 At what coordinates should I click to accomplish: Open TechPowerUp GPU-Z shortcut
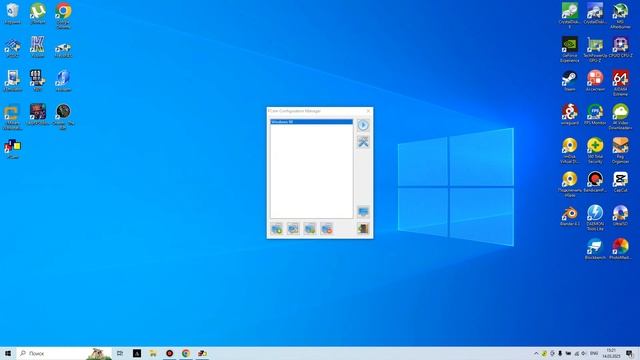(x=595, y=50)
